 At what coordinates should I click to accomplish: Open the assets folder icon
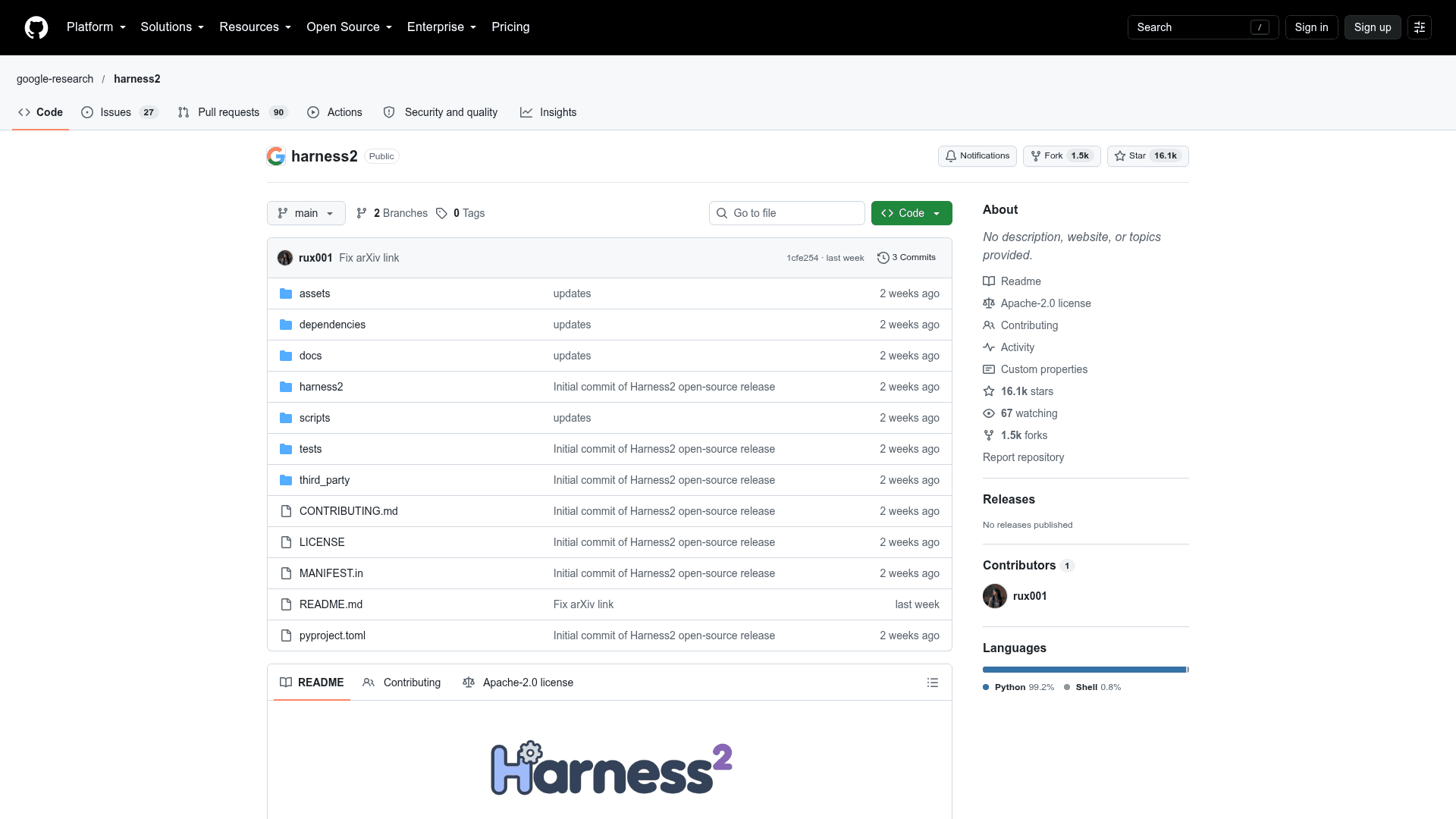(286, 293)
